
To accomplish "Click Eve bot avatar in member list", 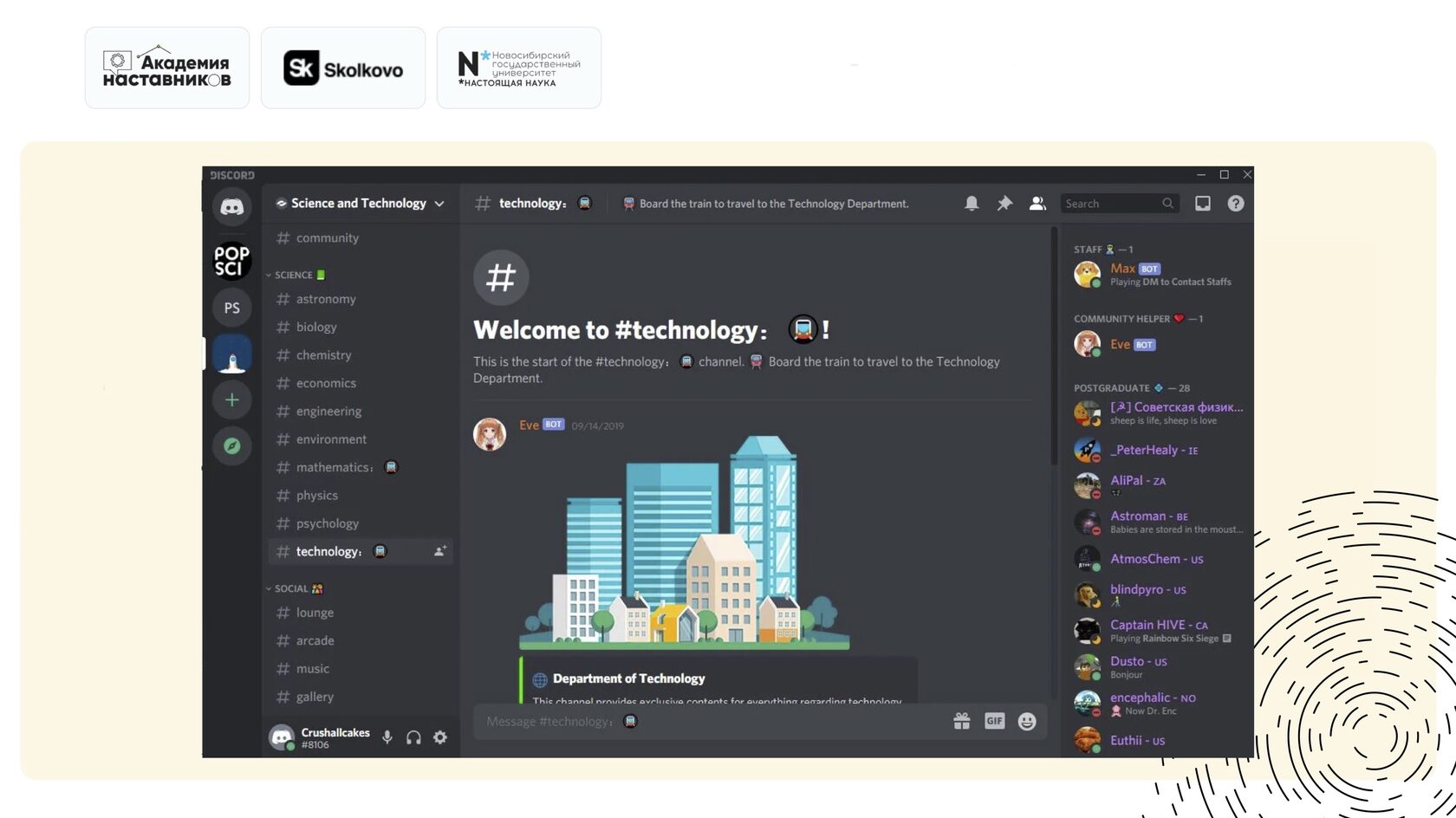I will pos(1087,344).
